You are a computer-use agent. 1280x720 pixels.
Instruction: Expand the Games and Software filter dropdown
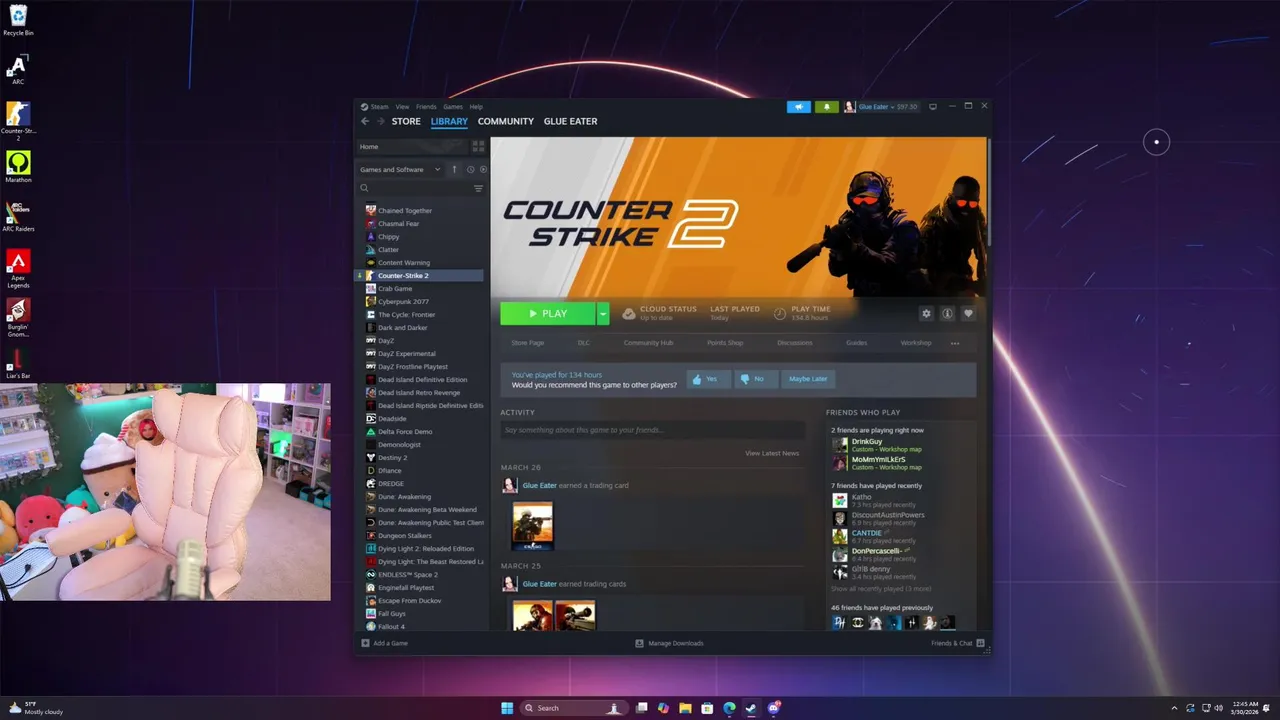pyautogui.click(x=400, y=169)
